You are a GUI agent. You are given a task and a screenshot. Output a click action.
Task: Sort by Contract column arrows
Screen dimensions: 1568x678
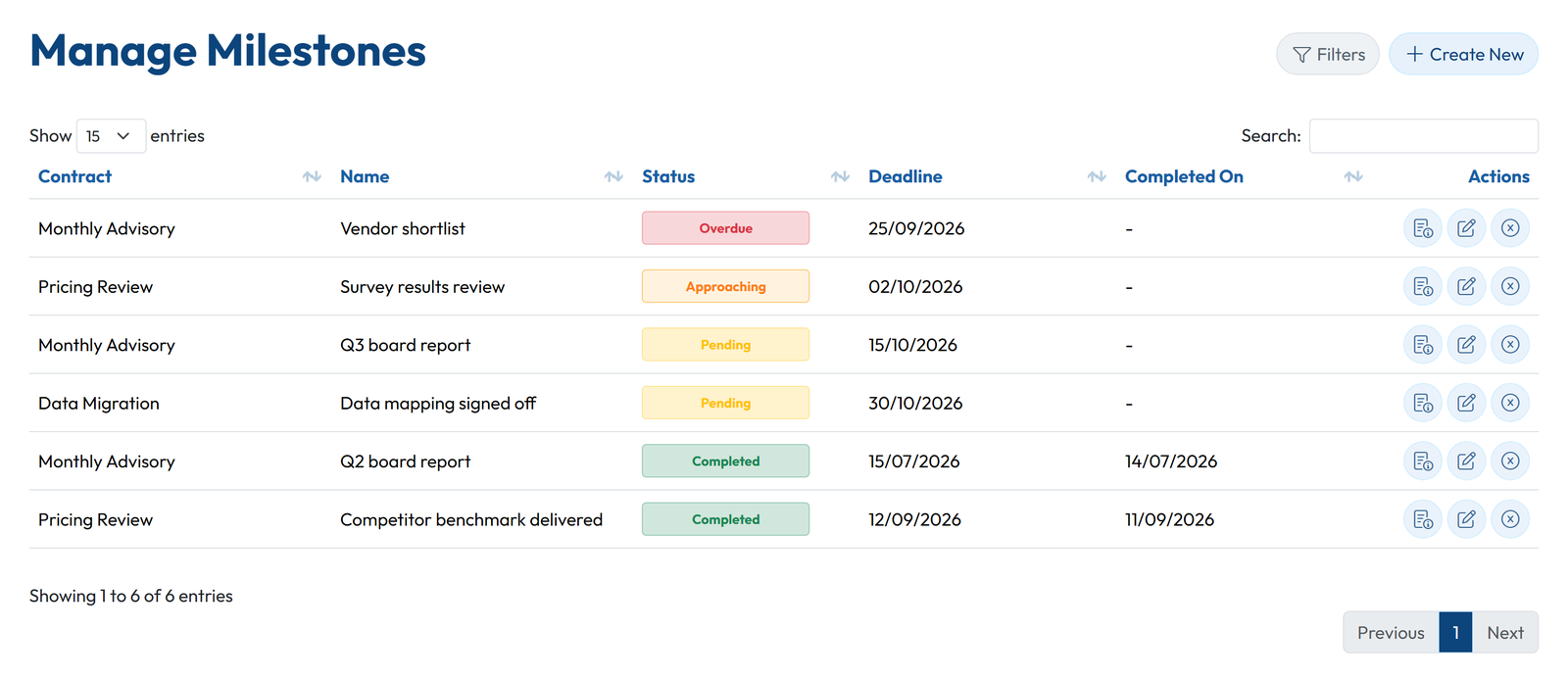point(312,176)
